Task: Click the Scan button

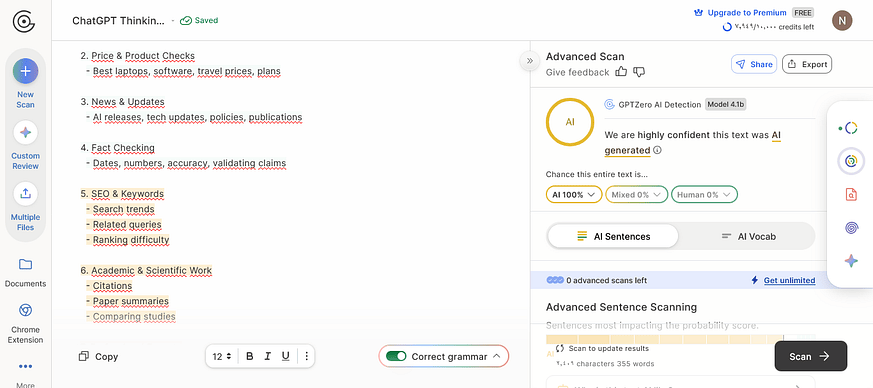Action: tap(811, 356)
